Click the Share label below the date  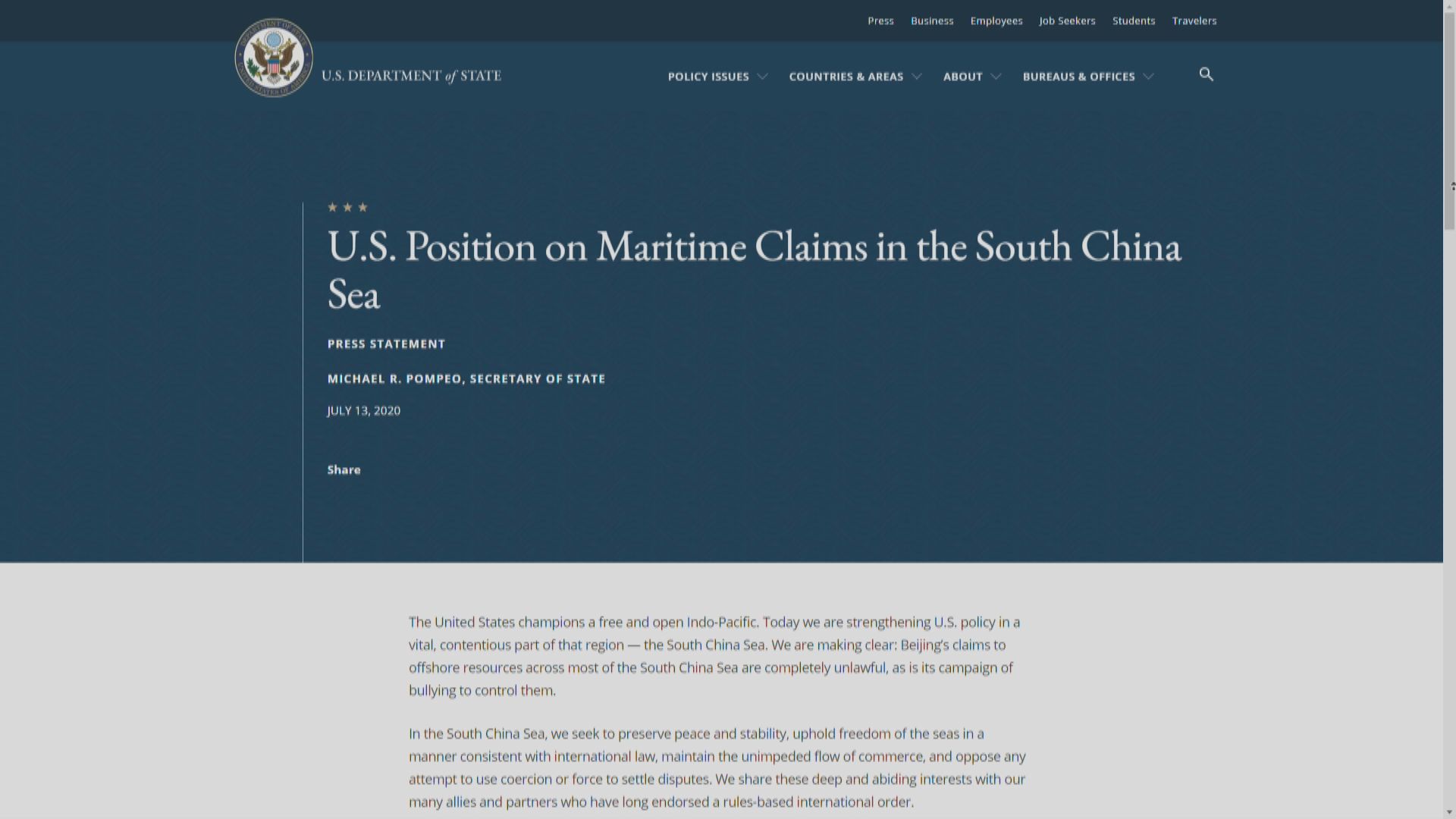click(x=344, y=469)
